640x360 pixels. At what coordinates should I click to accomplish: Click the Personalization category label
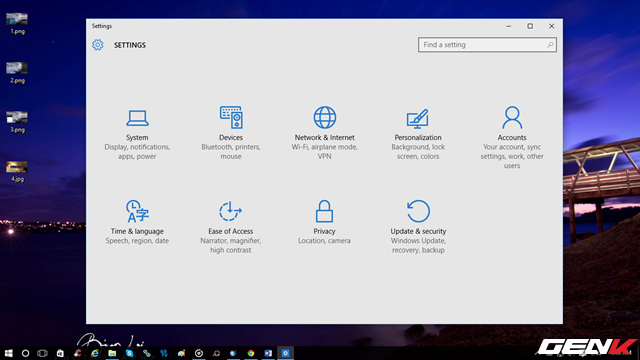coord(418,138)
